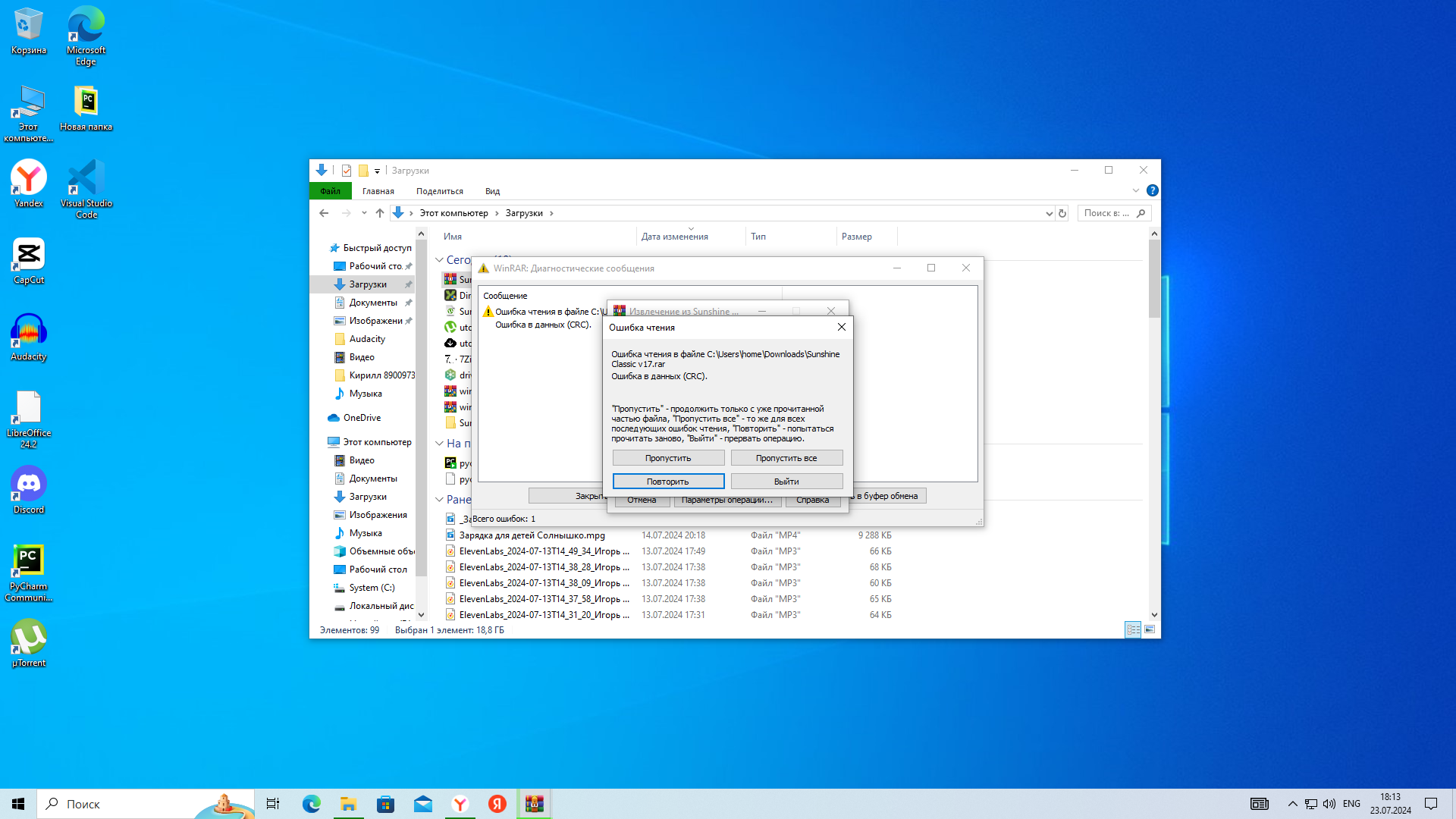The width and height of the screenshot is (1456, 819).
Task: Click volume icon in system tray
Action: pos(1329,804)
